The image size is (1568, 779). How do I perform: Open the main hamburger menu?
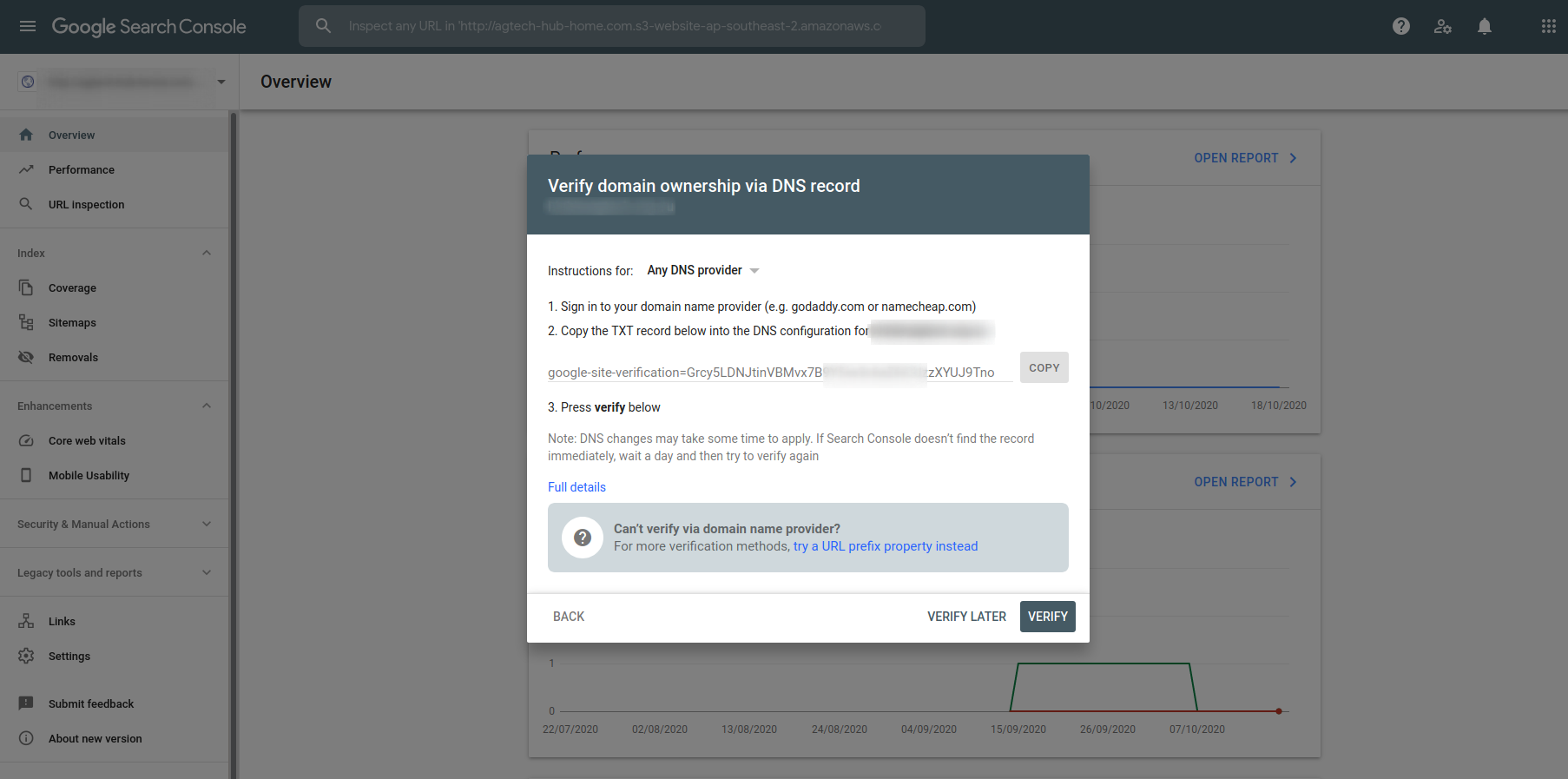pos(28,26)
